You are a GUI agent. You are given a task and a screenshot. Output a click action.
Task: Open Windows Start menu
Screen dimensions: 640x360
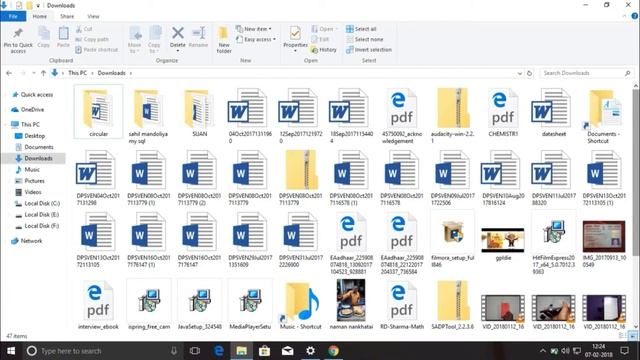11,351
